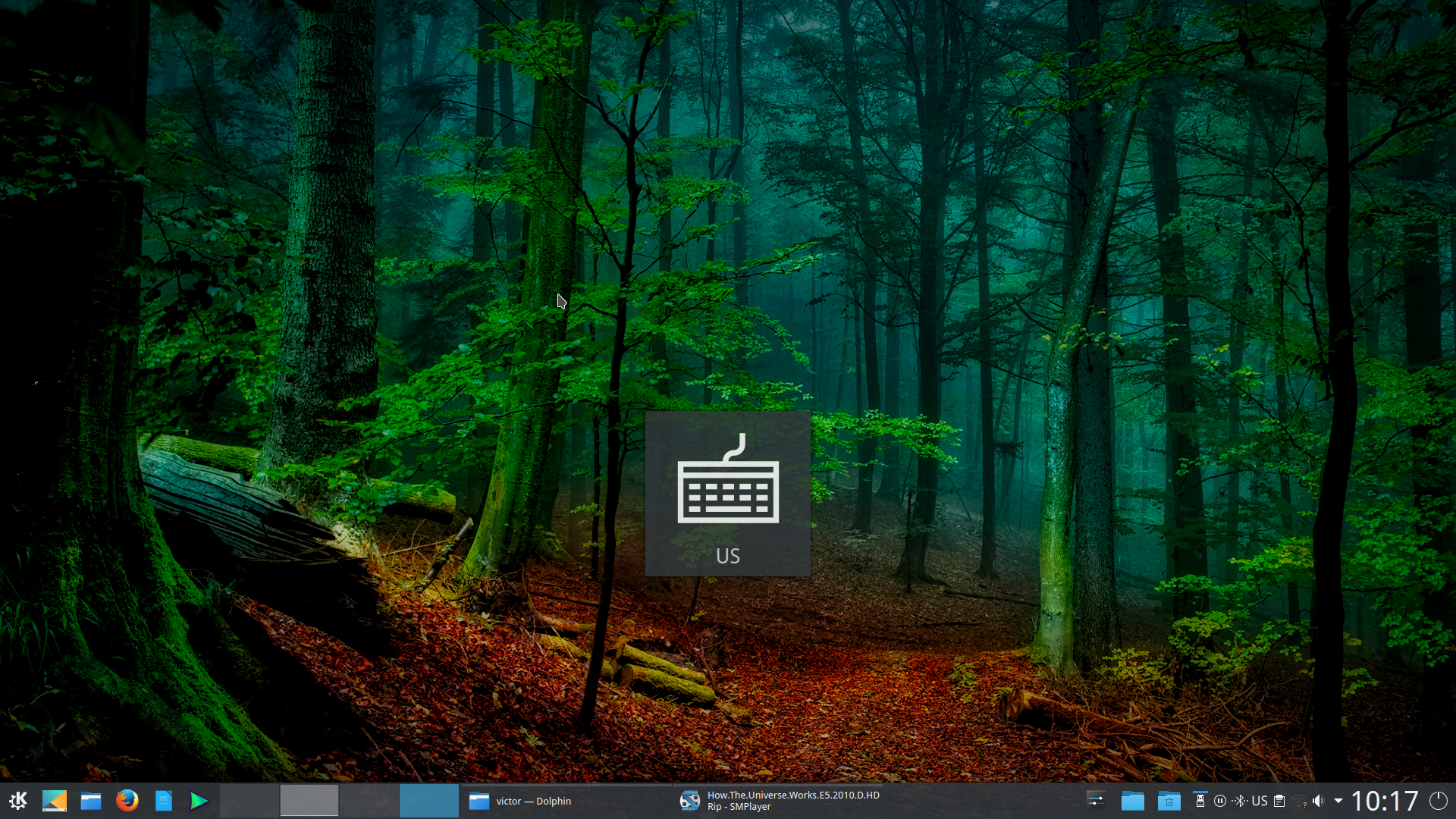Launch Dolphin file manager from the panel launcher

[91, 801]
